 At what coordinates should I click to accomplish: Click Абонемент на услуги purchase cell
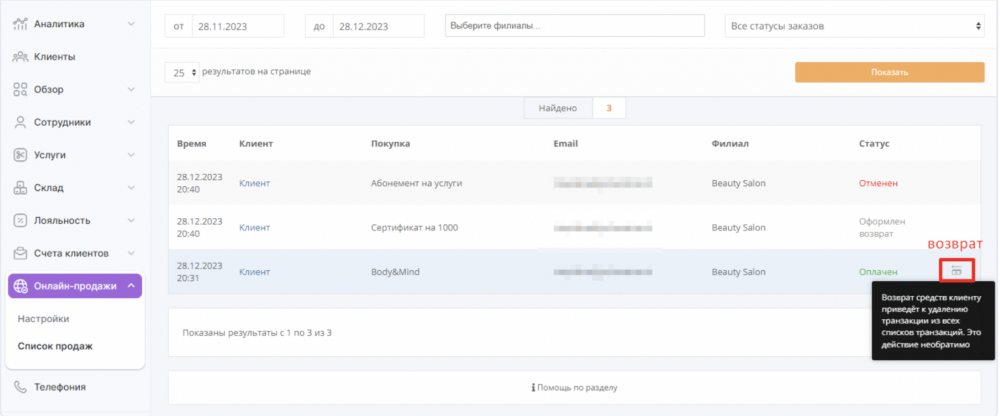(x=416, y=183)
